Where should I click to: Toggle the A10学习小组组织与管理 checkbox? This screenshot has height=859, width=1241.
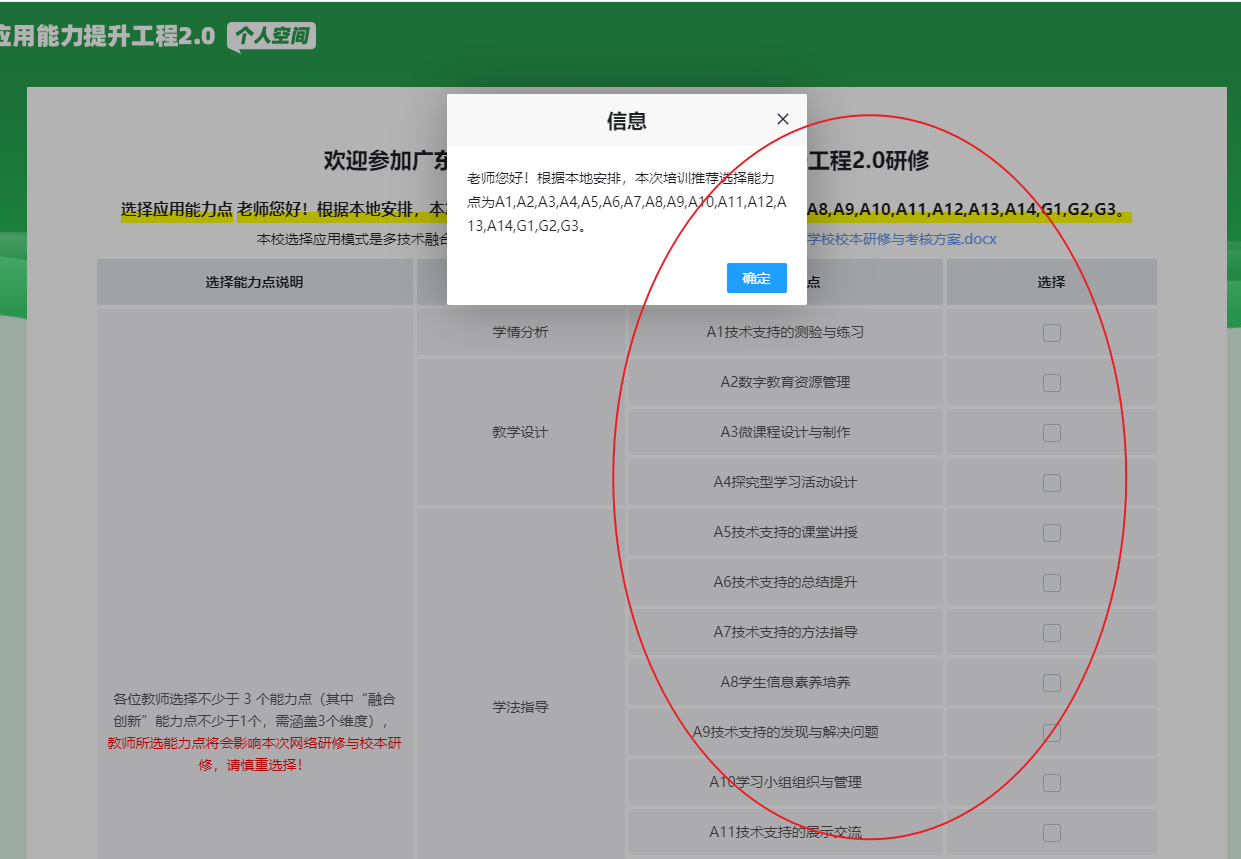click(x=1052, y=783)
